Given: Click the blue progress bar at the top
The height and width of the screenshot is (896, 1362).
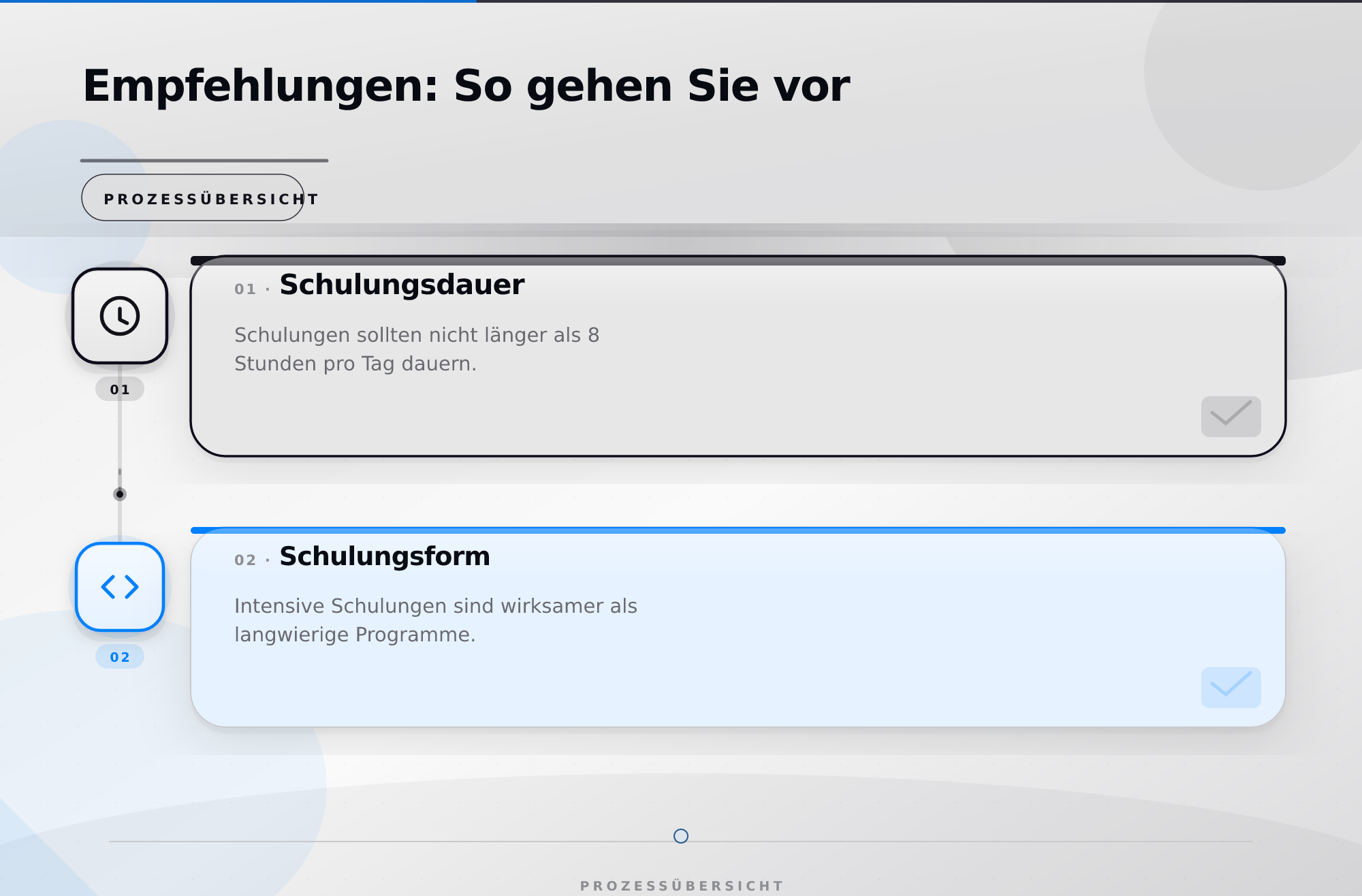Looking at the screenshot, I should point(238,1).
